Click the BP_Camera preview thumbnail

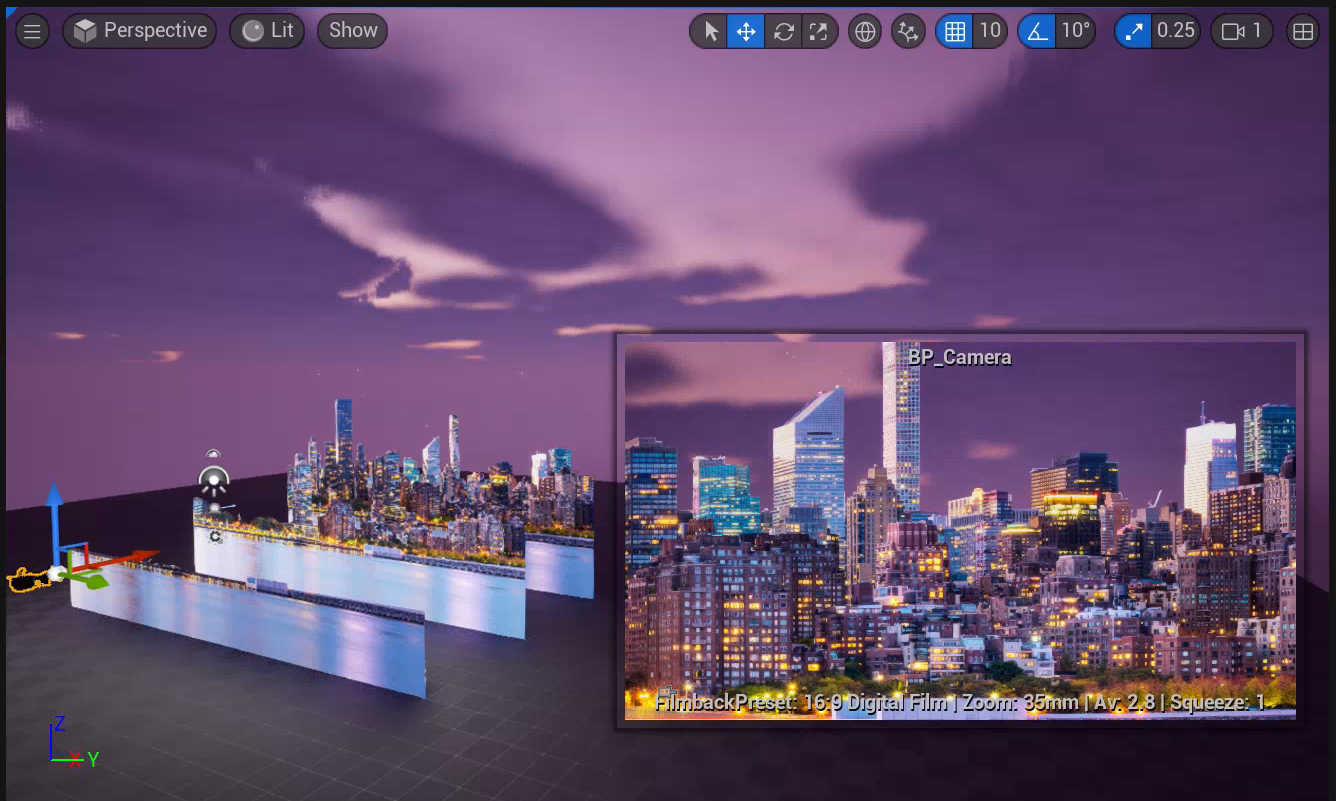[960, 531]
